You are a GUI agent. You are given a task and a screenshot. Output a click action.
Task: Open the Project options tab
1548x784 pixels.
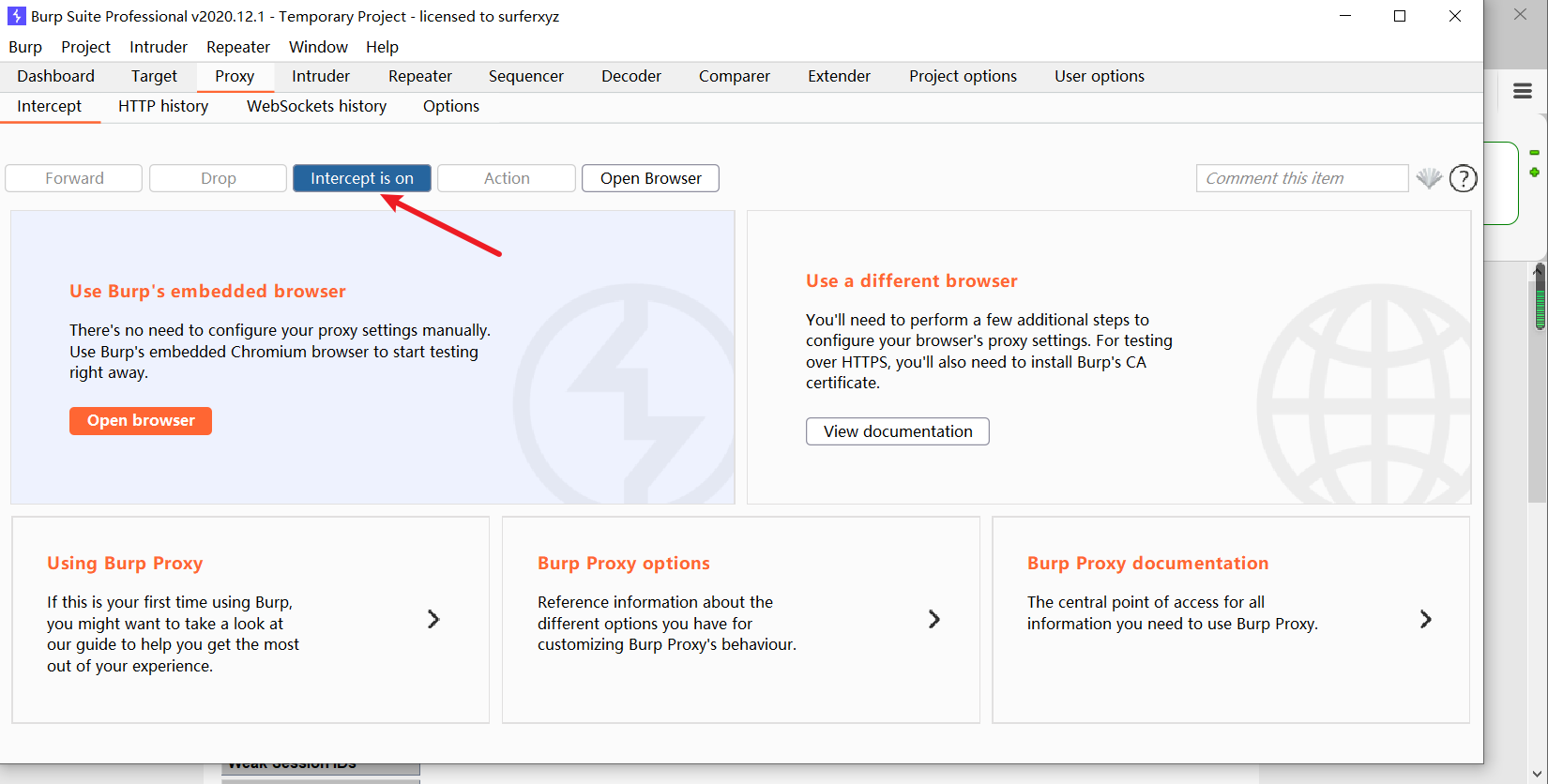[x=963, y=76]
